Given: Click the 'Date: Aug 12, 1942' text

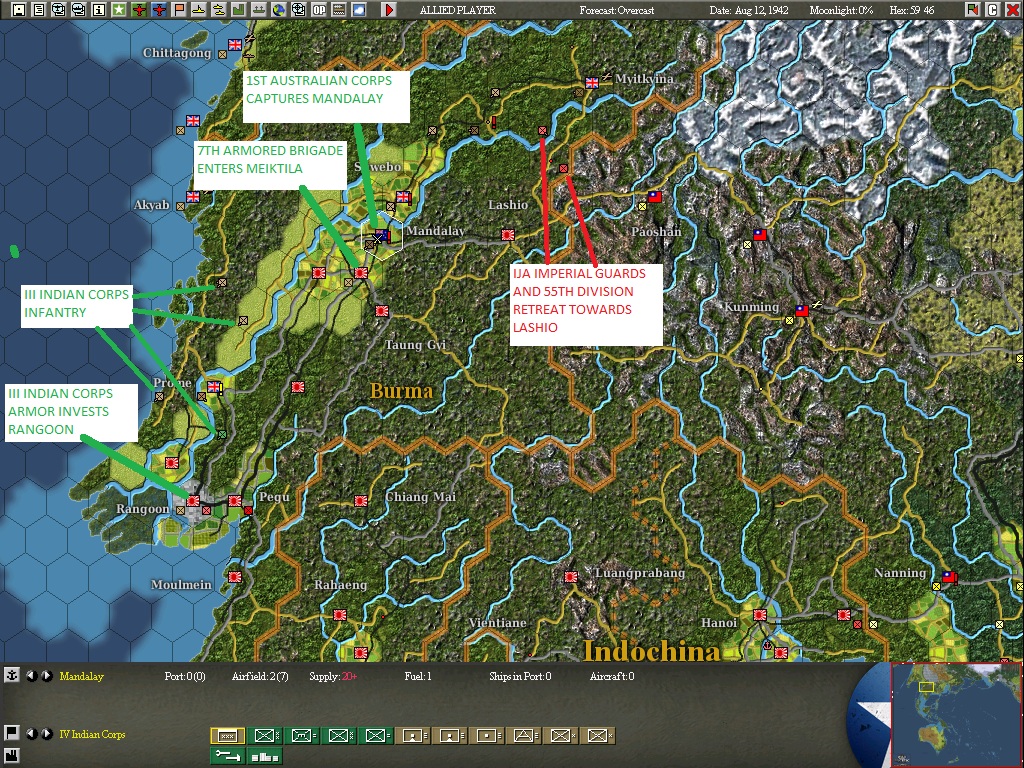Looking at the screenshot, I should (748, 10).
